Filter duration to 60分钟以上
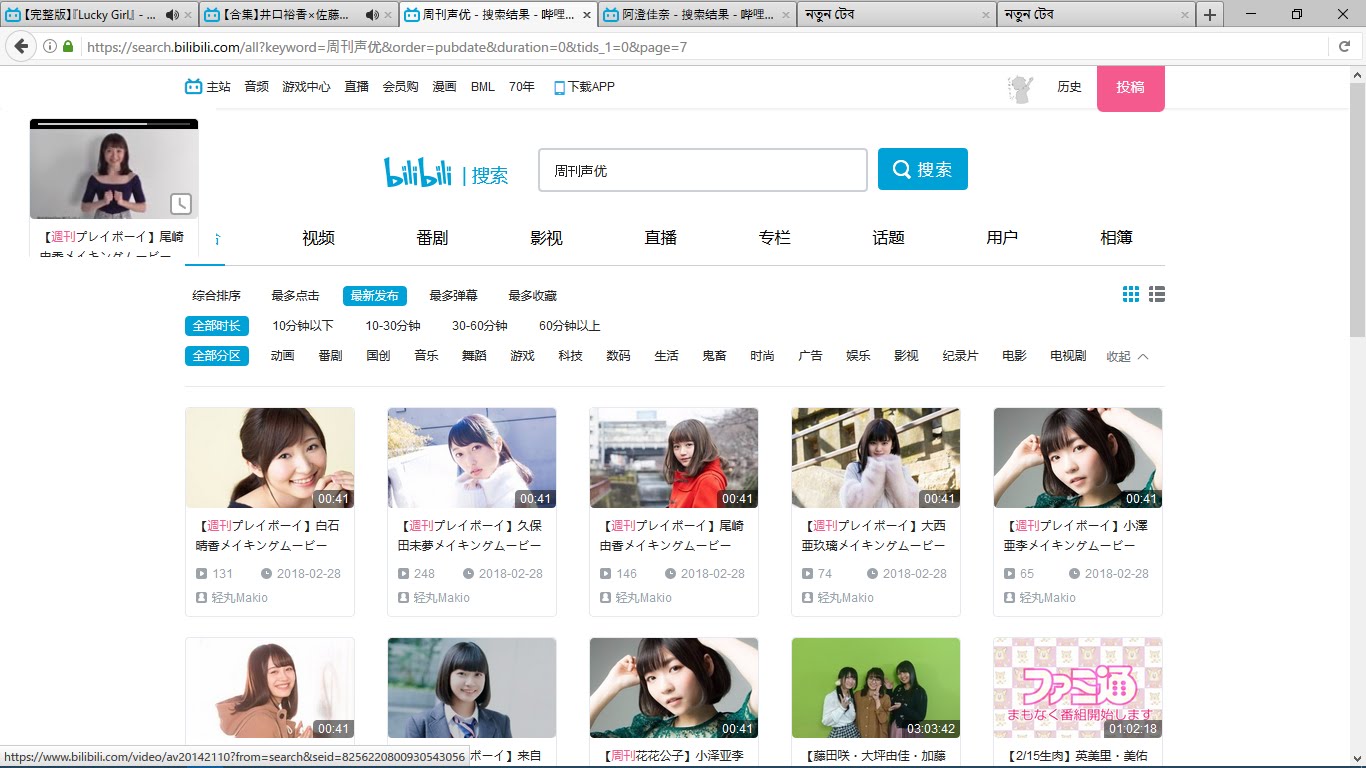 point(570,326)
